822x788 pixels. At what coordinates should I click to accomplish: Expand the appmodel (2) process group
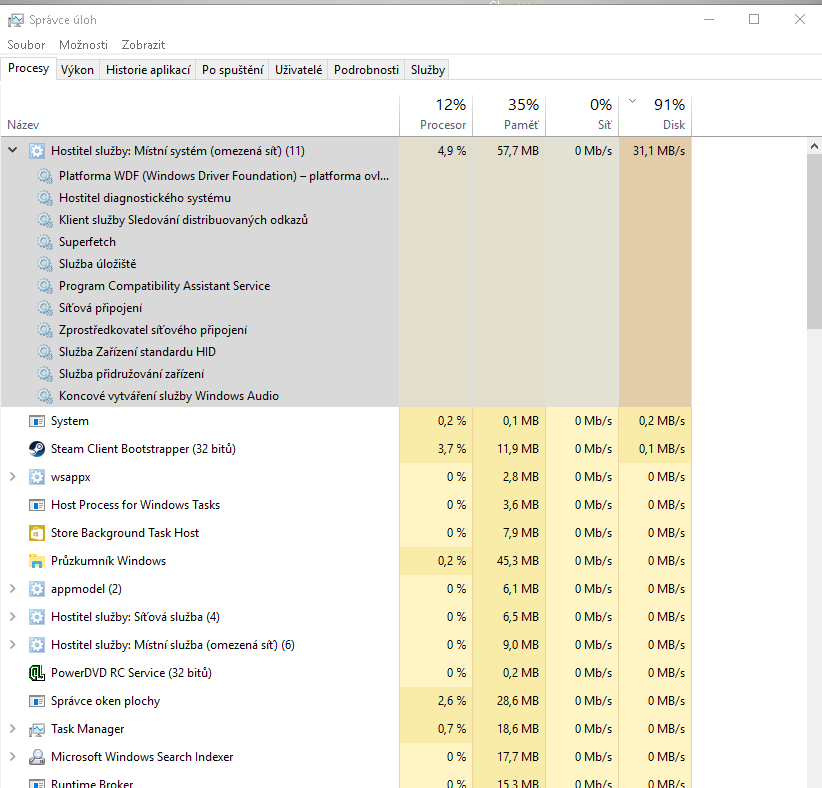point(13,589)
